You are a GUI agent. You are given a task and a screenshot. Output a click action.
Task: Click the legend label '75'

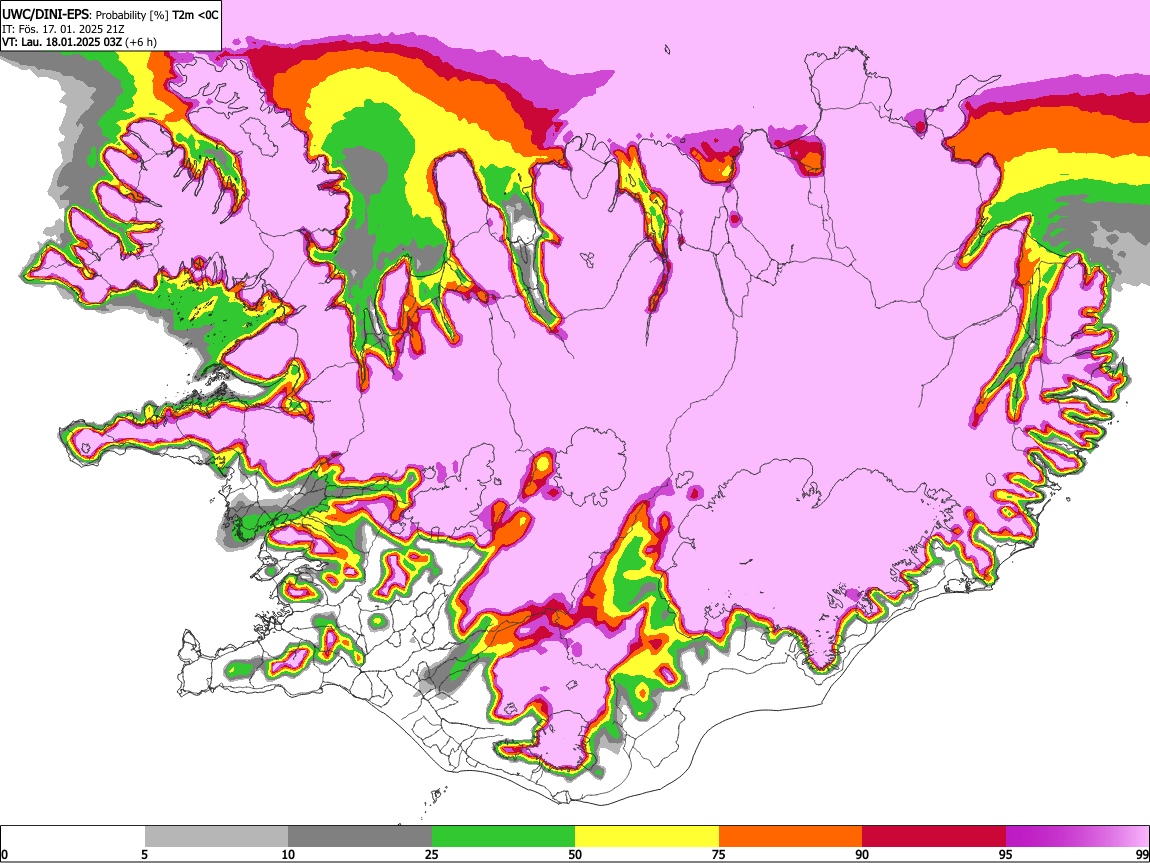tap(719, 855)
